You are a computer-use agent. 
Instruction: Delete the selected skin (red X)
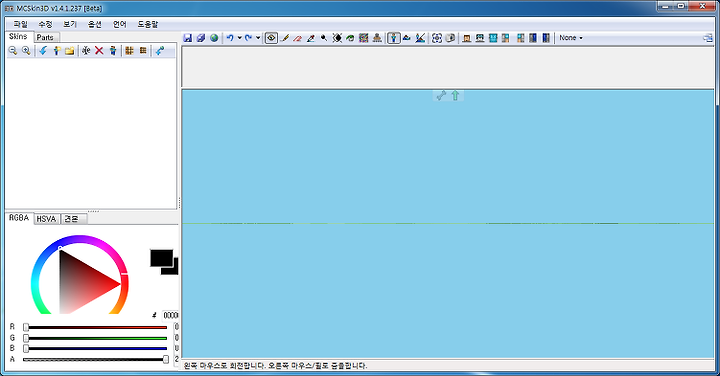point(99,51)
